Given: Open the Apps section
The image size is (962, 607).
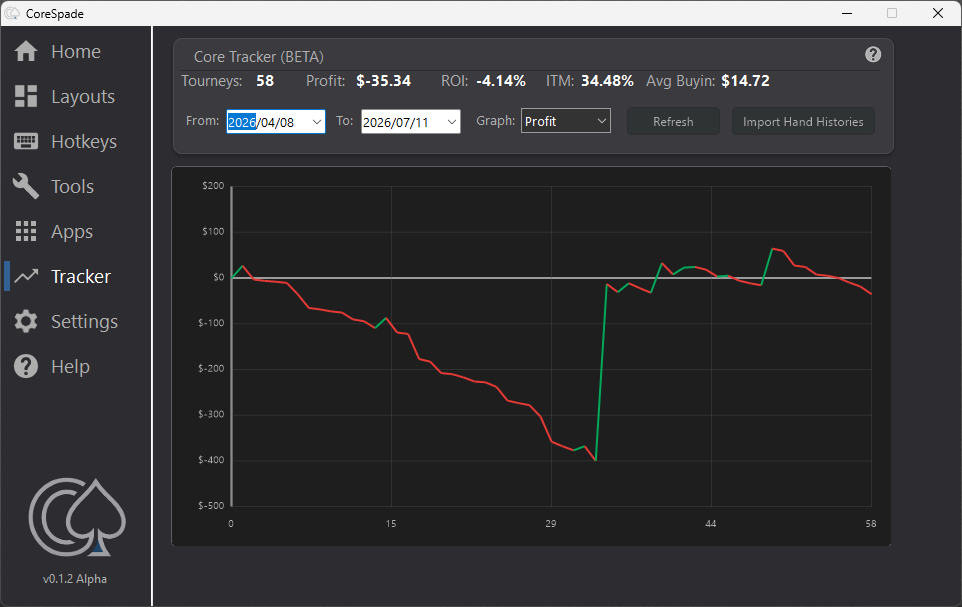Looking at the screenshot, I should click(x=72, y=232).
